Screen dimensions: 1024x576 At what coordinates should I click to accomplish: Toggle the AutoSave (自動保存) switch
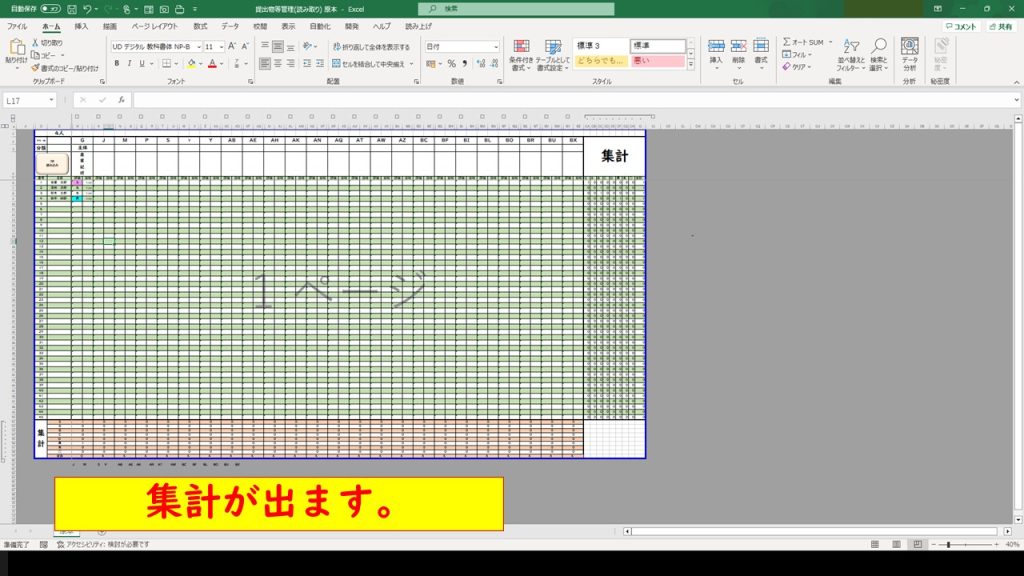coord(50,8)
